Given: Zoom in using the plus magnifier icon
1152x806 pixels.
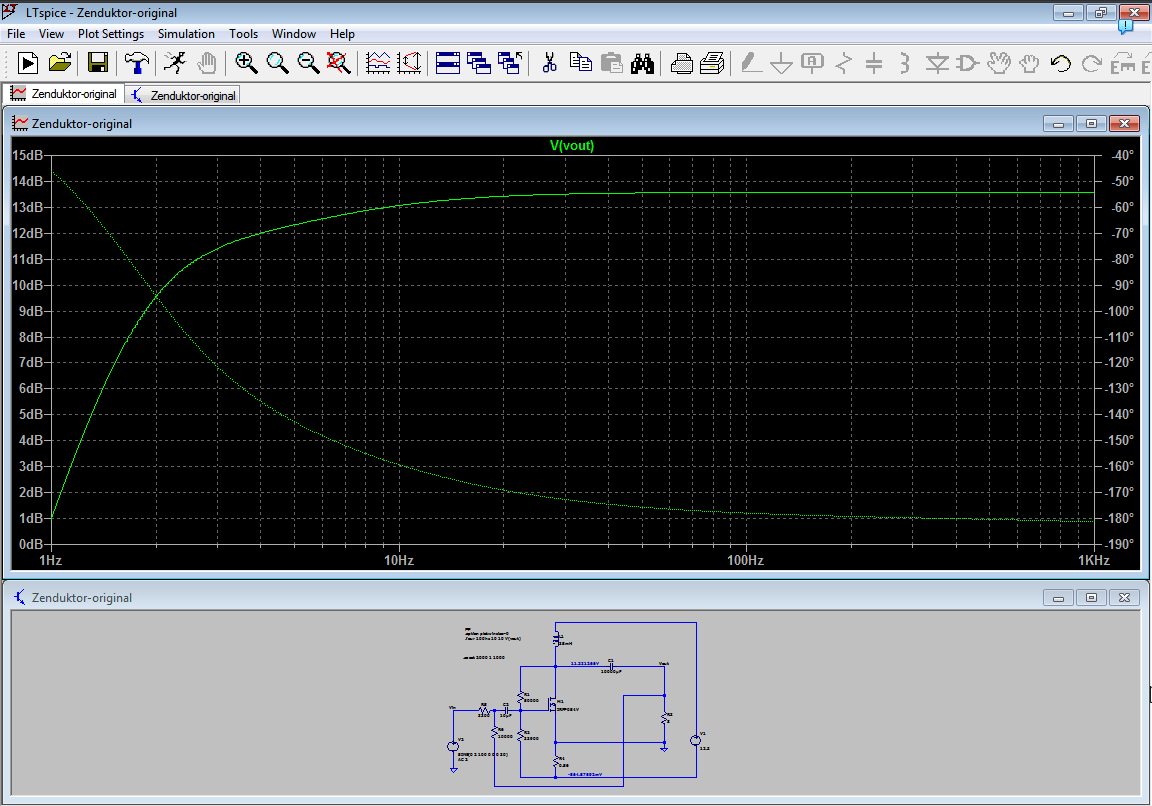Looking at the screenshot, I should click(246, 63).
